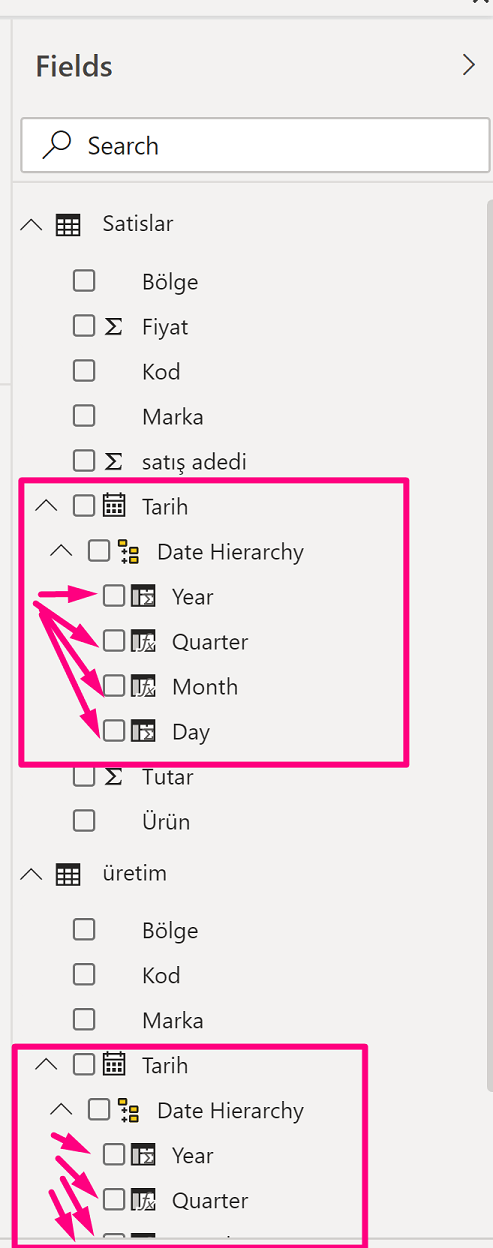This screenshot has height=1248, width=493.
Task: Click the satış adedi field name
Action: pyautogui.click(x=194, y=461)
